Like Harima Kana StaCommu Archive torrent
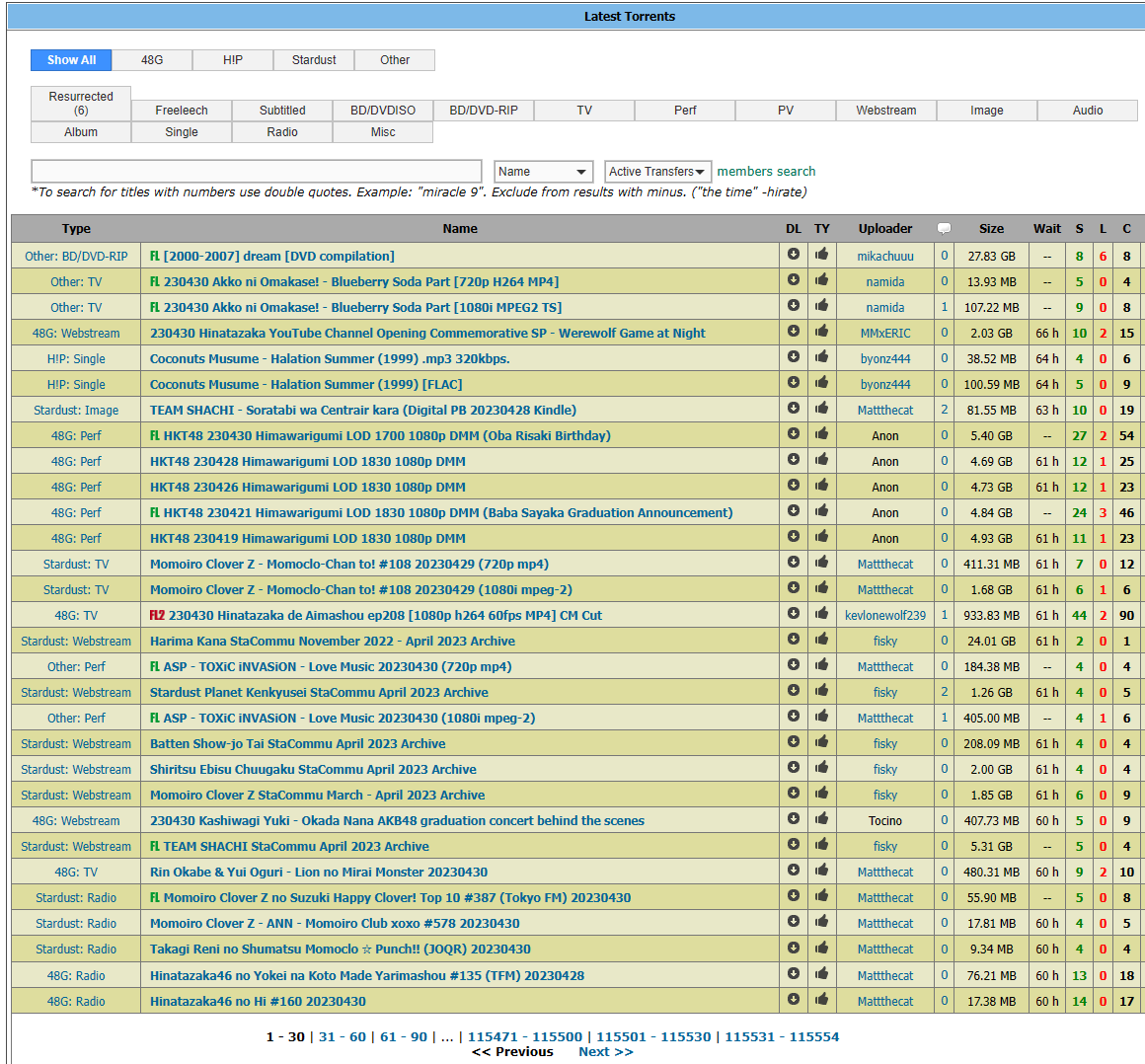This screenshot has height=1064, width=1145. [x=821, y=639]
